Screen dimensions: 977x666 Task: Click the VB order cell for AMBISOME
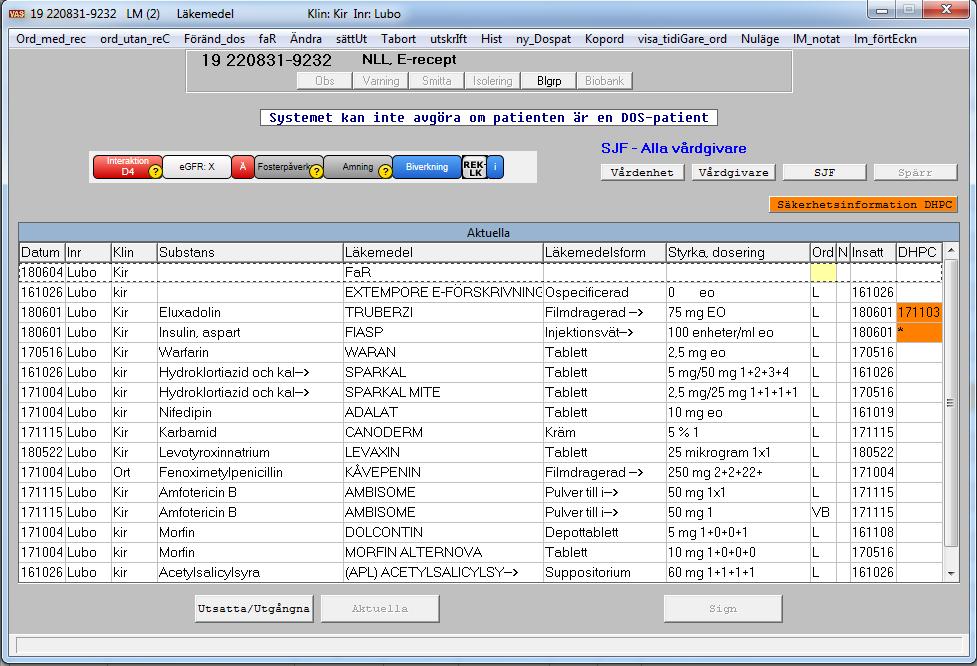click(x=822, y=512)
